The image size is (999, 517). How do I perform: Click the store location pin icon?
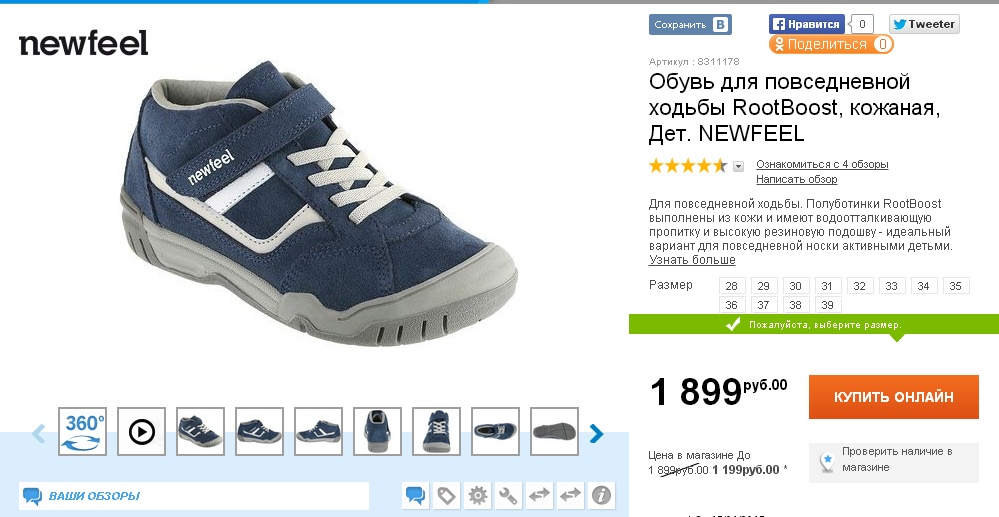coord(827,462)
